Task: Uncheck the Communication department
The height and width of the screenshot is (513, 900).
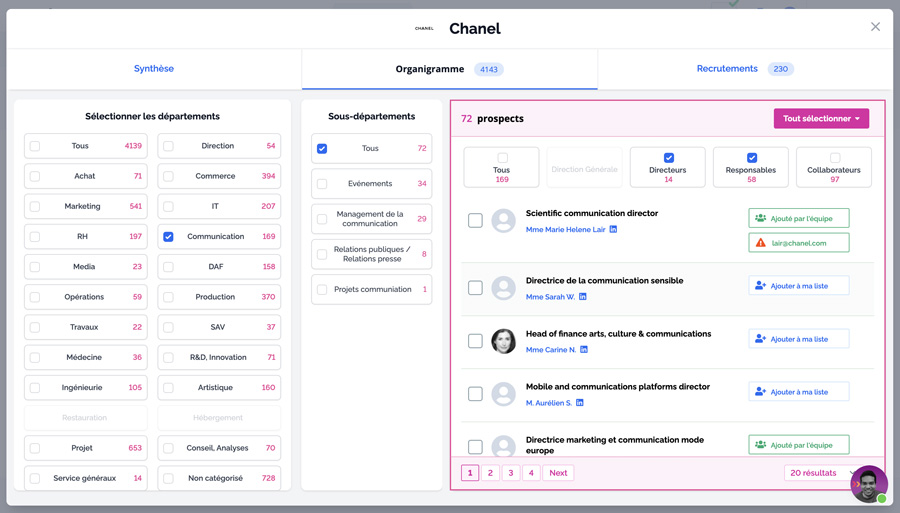Action: pos(168,236)
